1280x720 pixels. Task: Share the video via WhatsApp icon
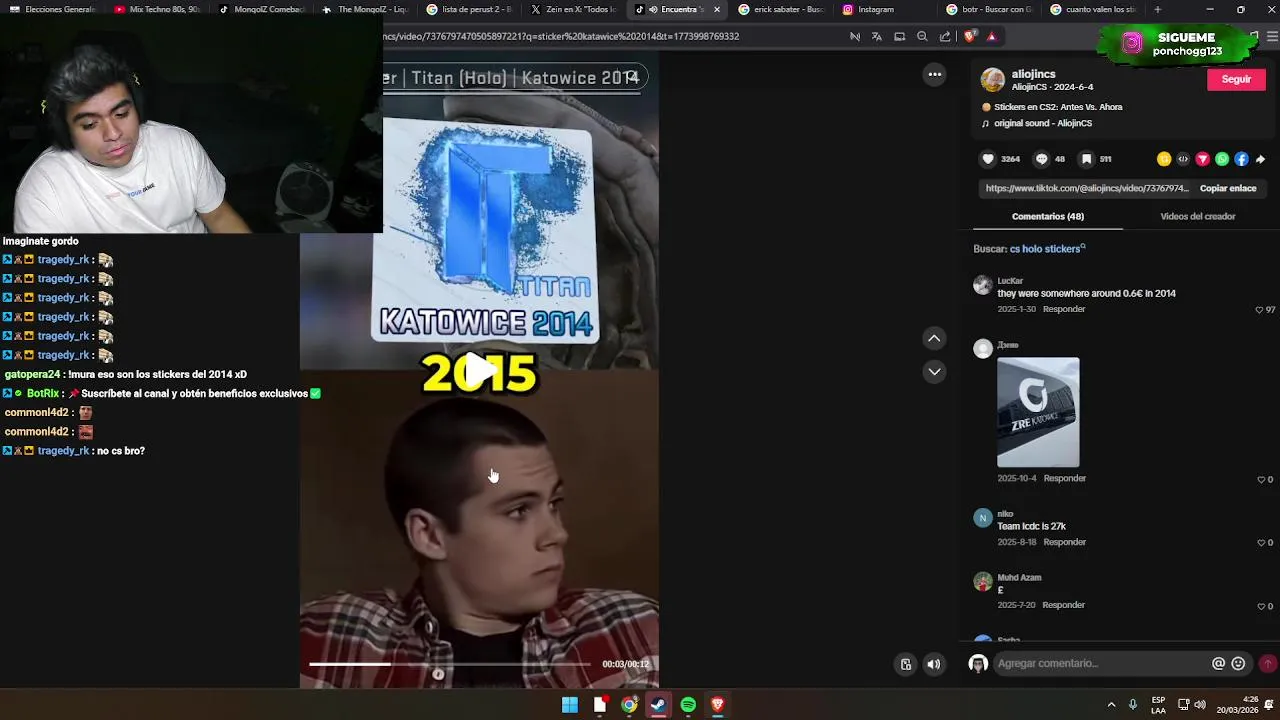(1222, 159)
